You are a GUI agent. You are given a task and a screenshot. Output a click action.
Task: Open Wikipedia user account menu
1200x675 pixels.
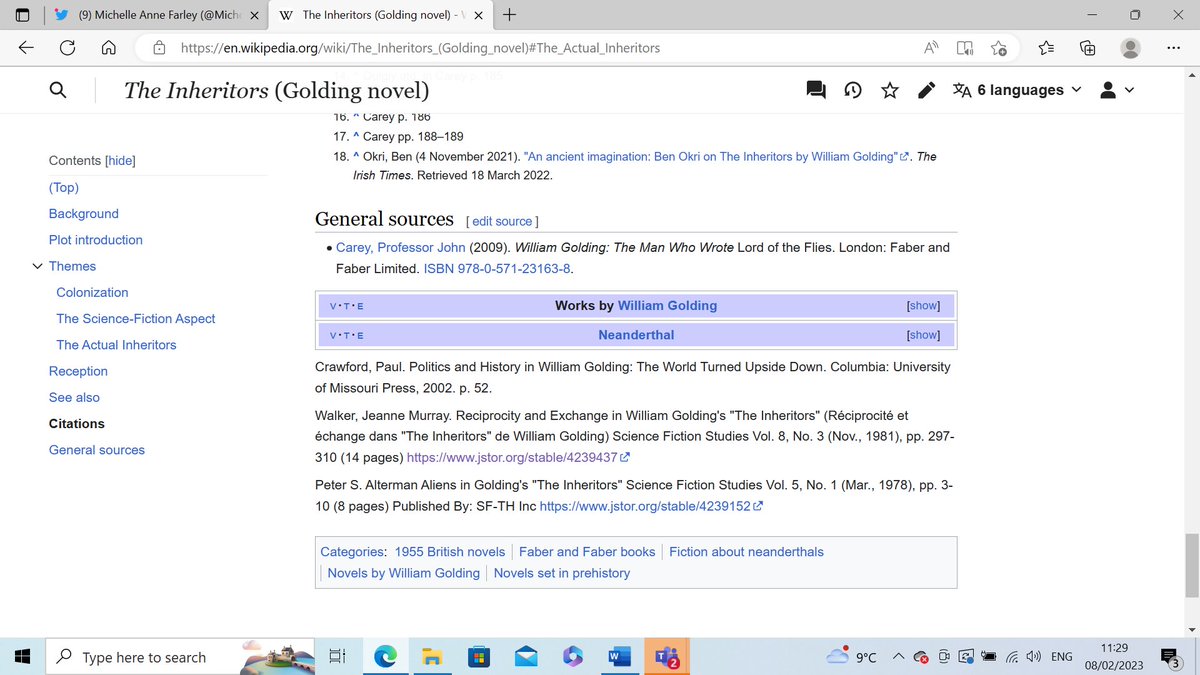(x=1116, y=90)
